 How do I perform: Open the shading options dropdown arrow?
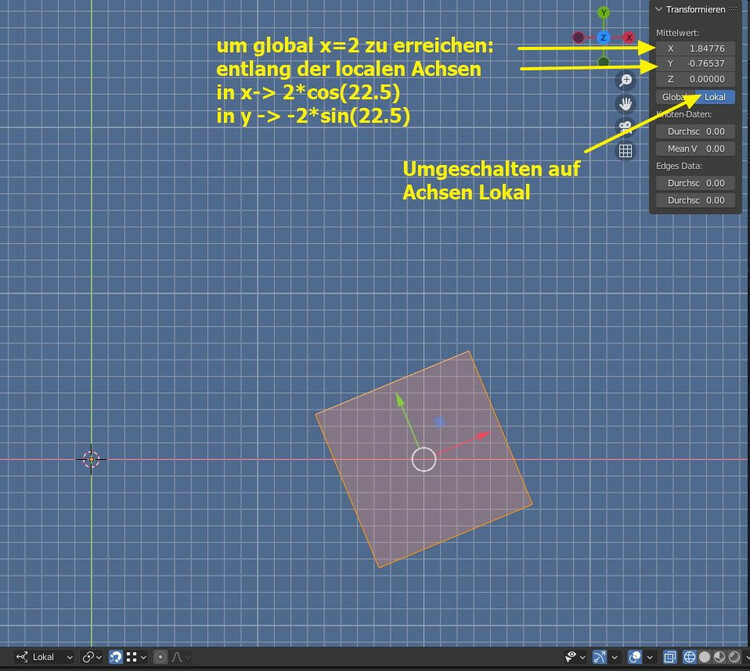(x=747, y=658)
